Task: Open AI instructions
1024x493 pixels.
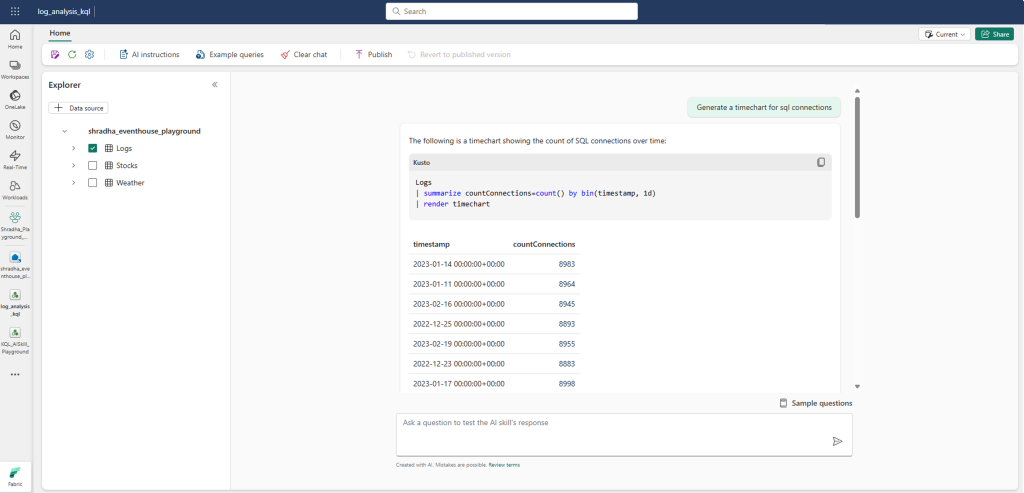Action: [x=149, y=55]
